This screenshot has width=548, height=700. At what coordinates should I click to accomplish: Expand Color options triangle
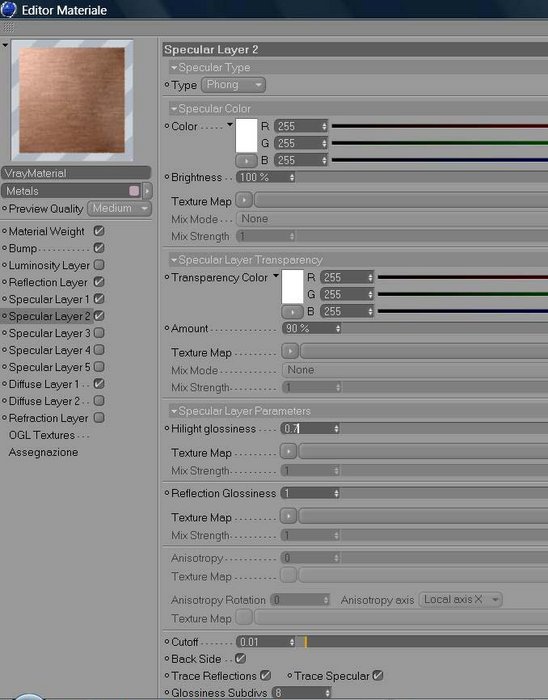click(230, 125)
